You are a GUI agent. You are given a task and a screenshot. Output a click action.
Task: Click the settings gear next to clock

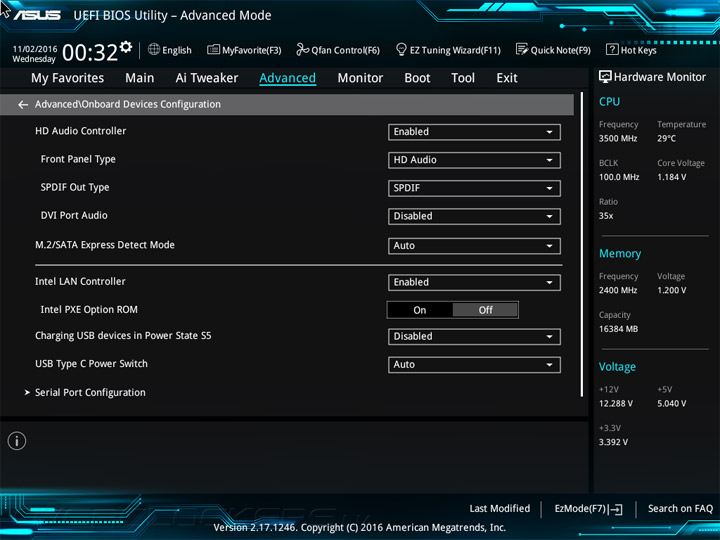tap(126, 46)
